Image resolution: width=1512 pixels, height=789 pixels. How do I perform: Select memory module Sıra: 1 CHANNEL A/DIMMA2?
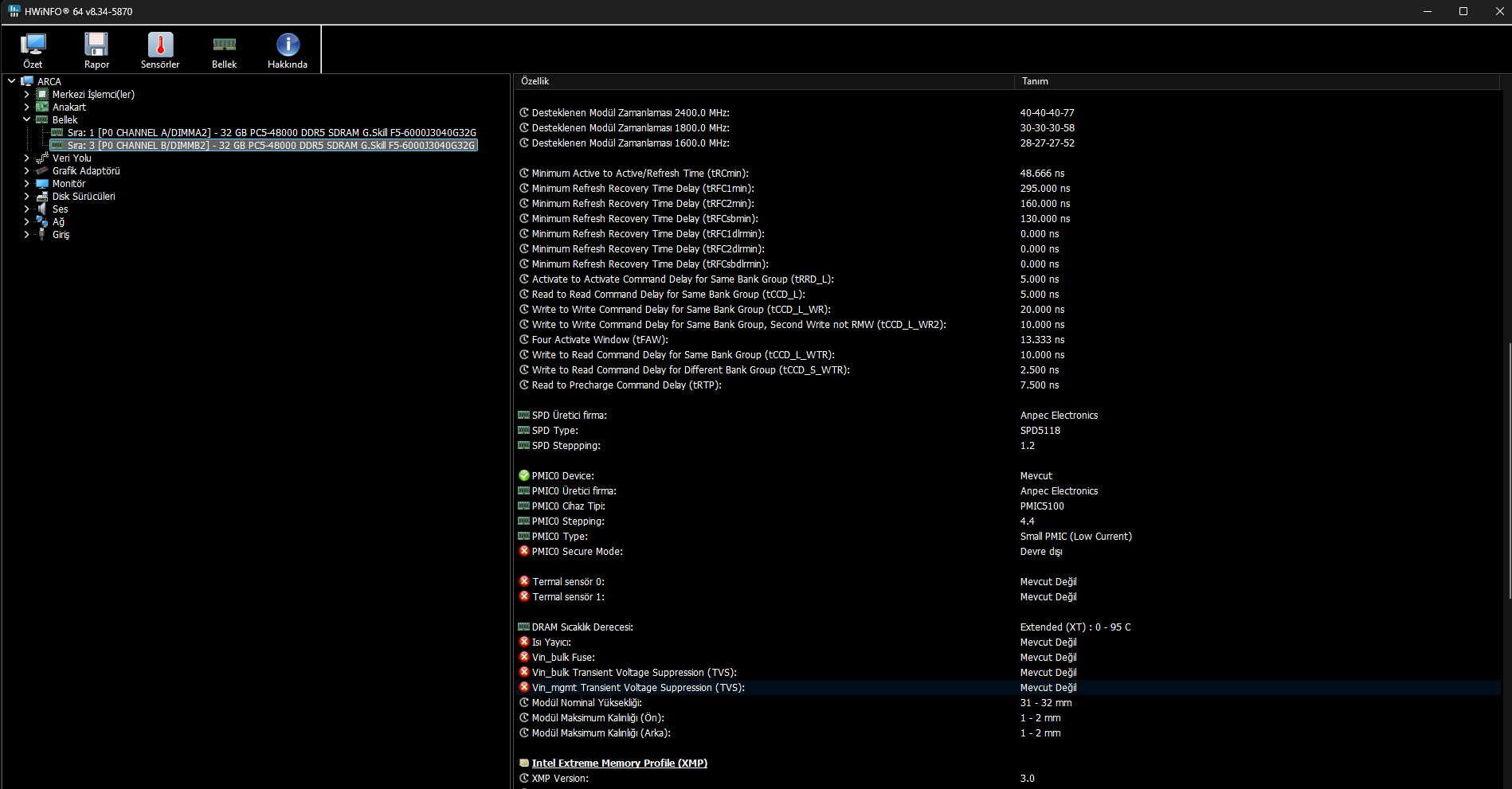tap(272, 132)
